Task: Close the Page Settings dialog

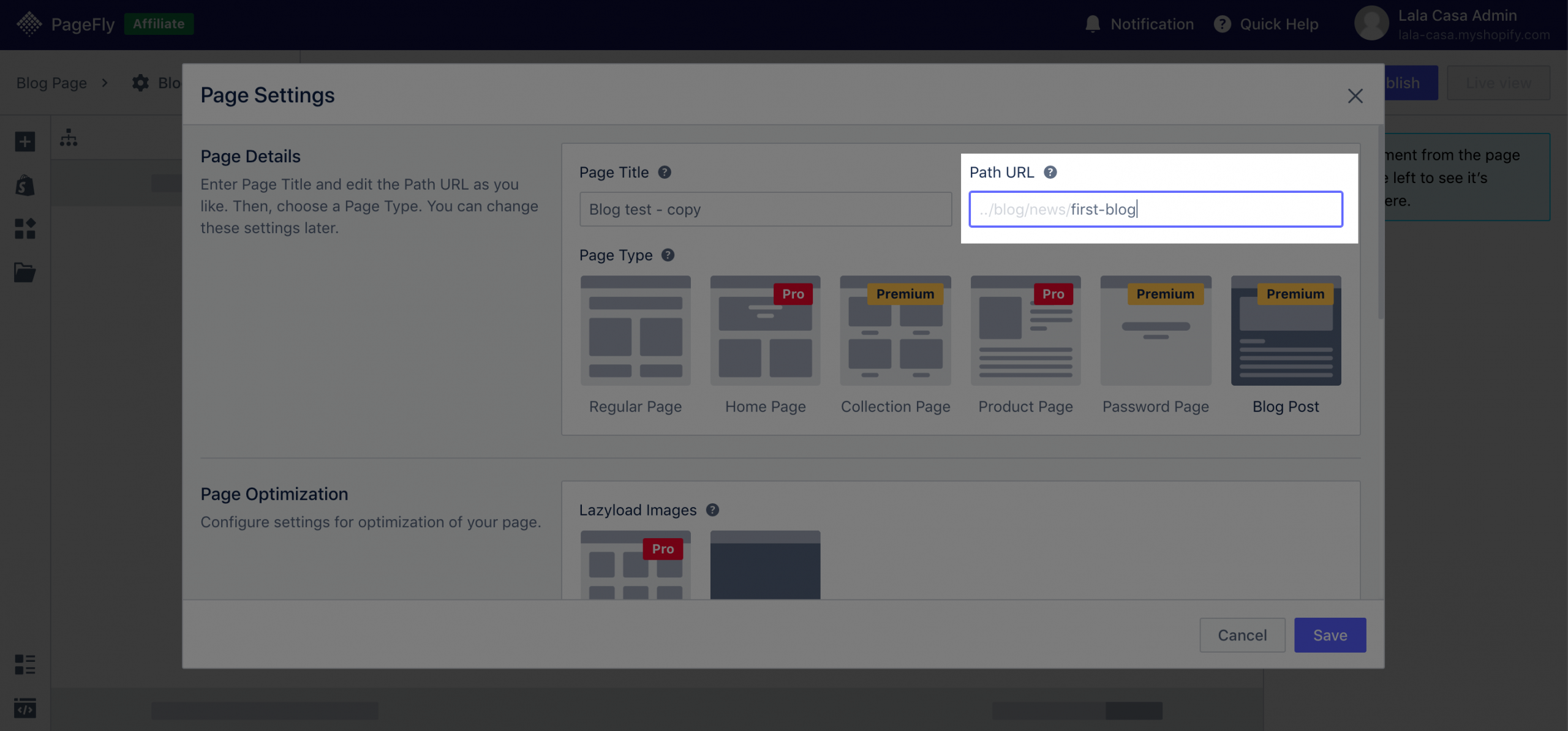Action: [x=1355, y=96]
